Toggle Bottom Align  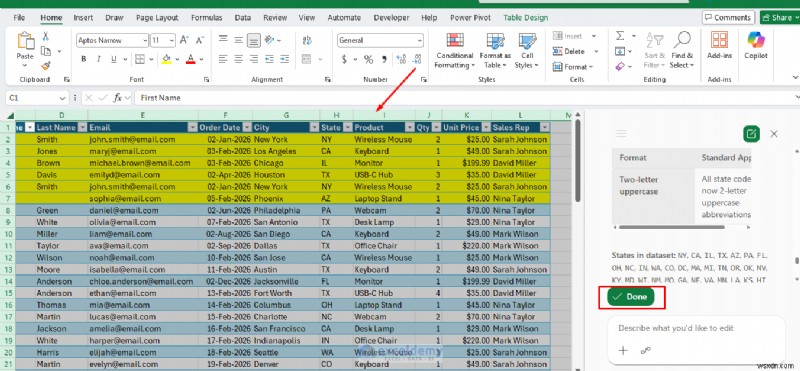pyautogui.click(x=254, y=40)
